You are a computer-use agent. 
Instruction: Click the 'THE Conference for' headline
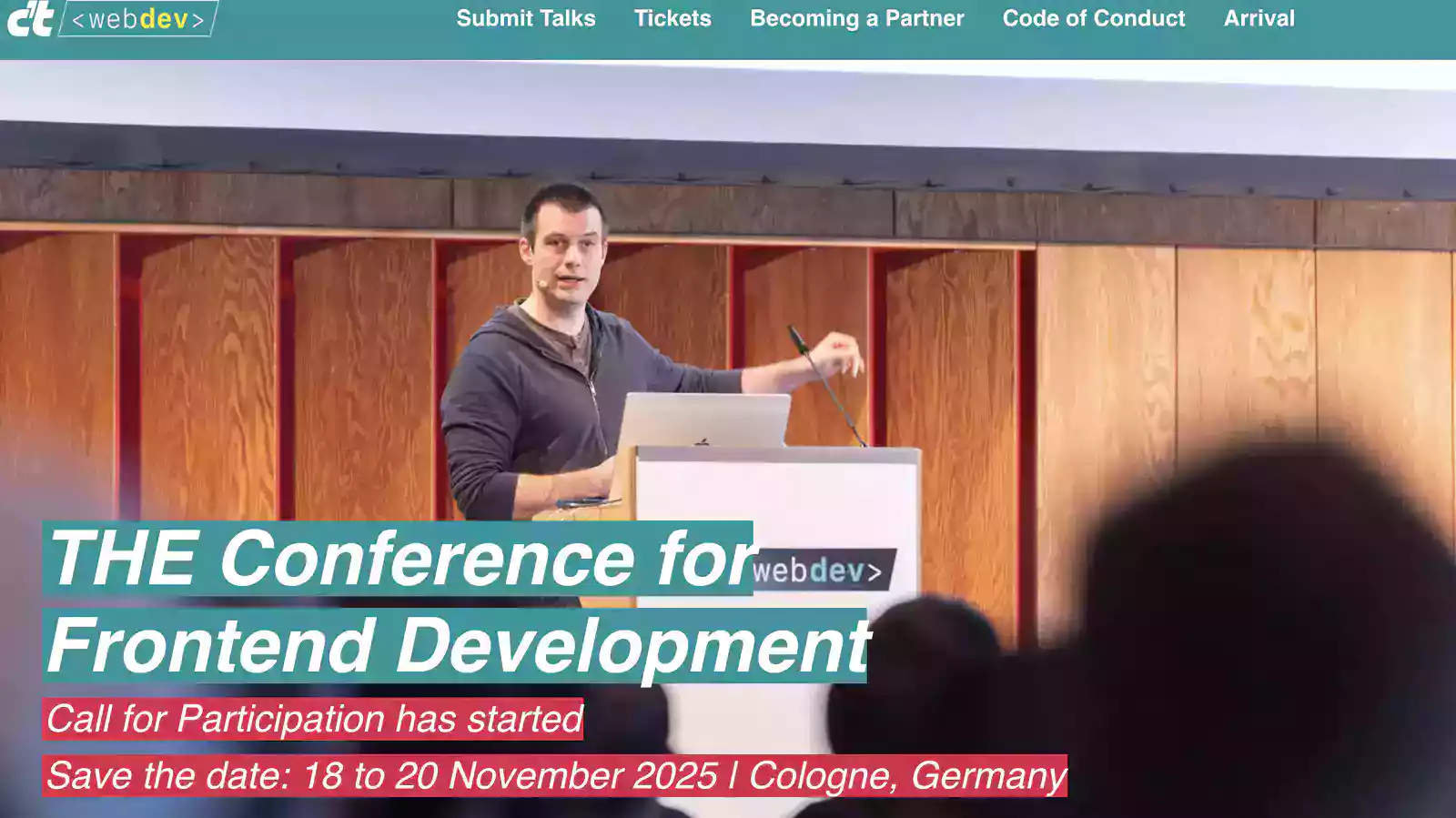398,559
